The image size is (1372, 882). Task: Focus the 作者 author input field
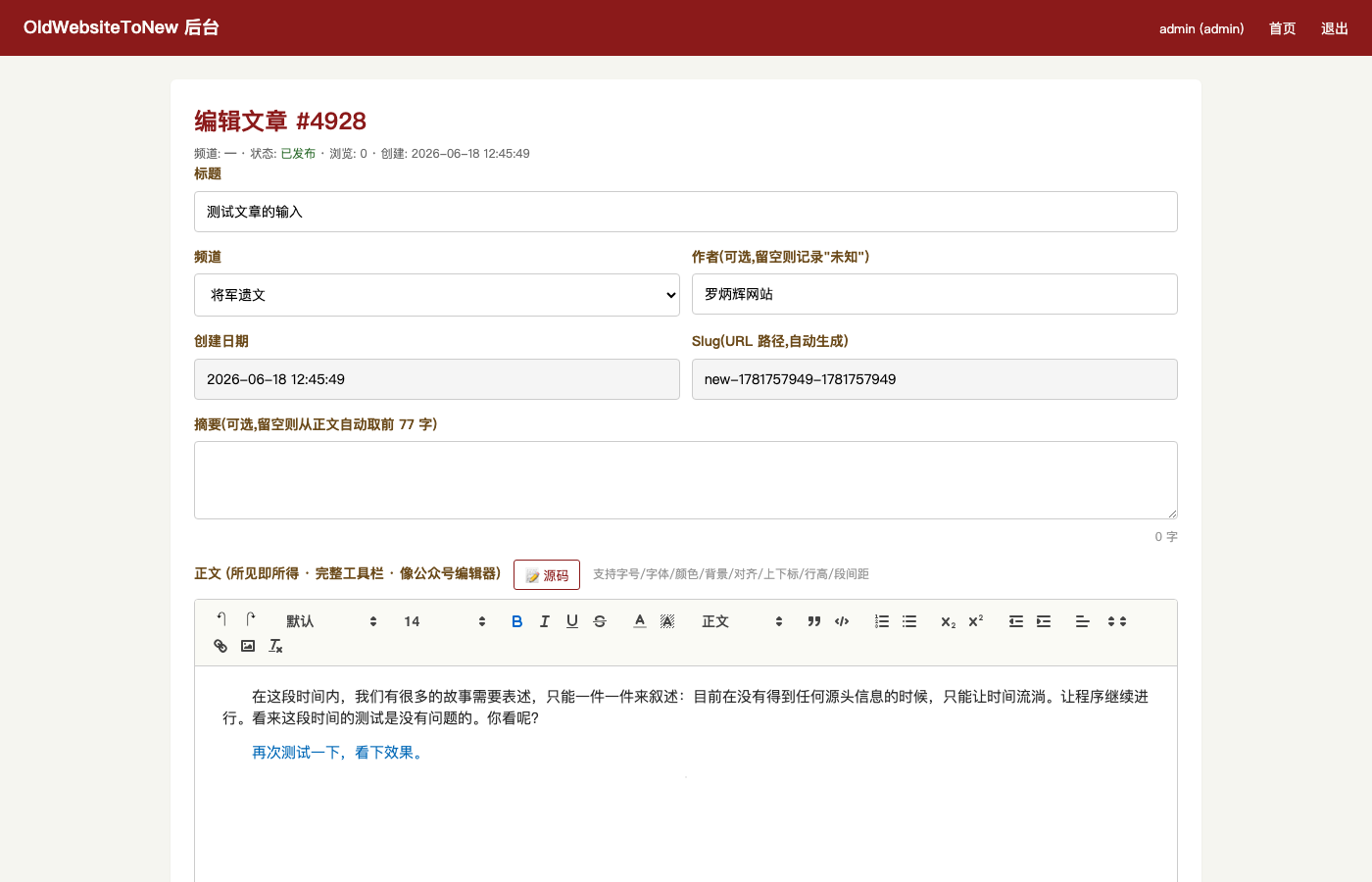935,294
